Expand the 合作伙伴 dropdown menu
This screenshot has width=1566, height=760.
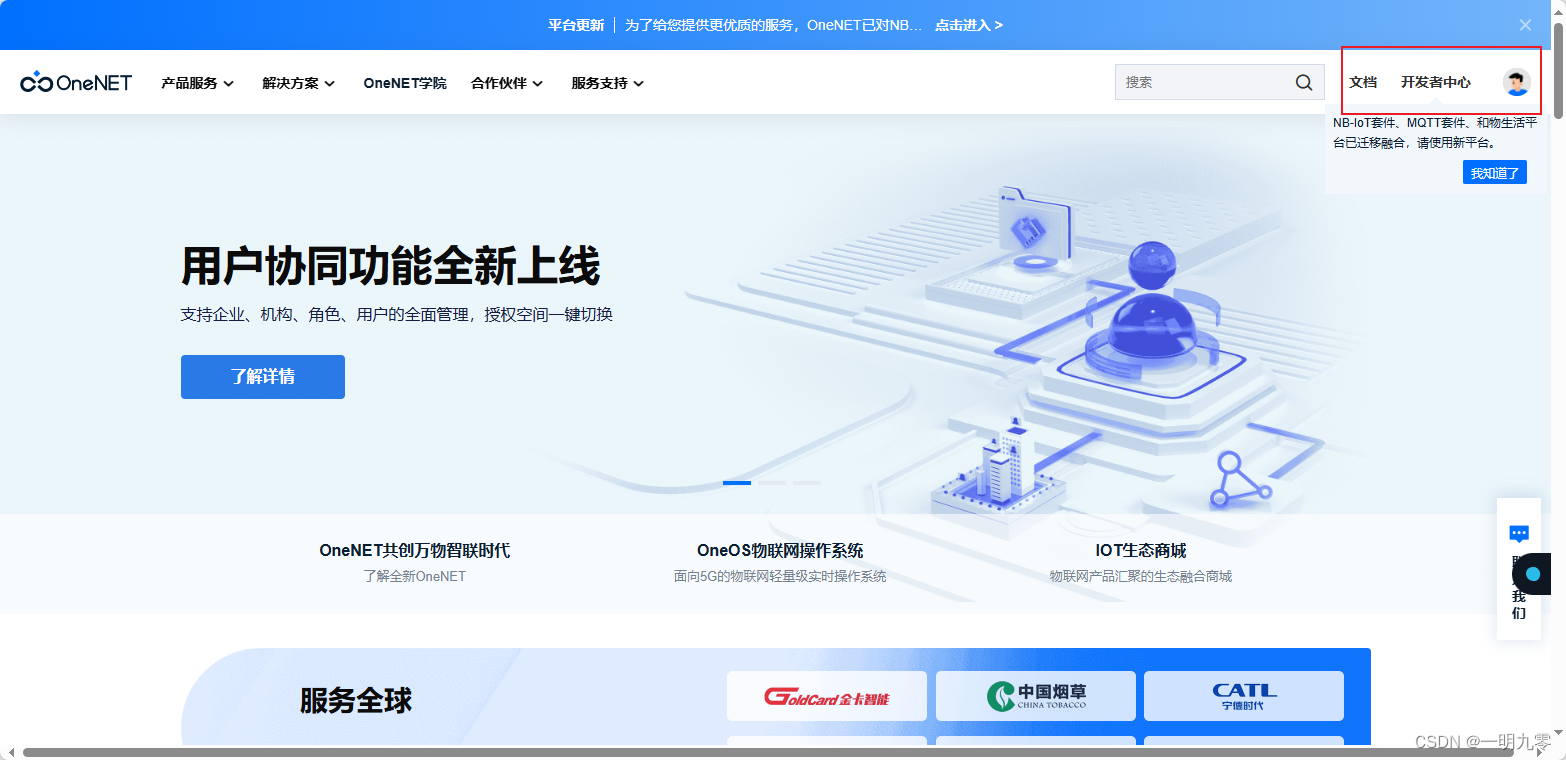[507, 83]
